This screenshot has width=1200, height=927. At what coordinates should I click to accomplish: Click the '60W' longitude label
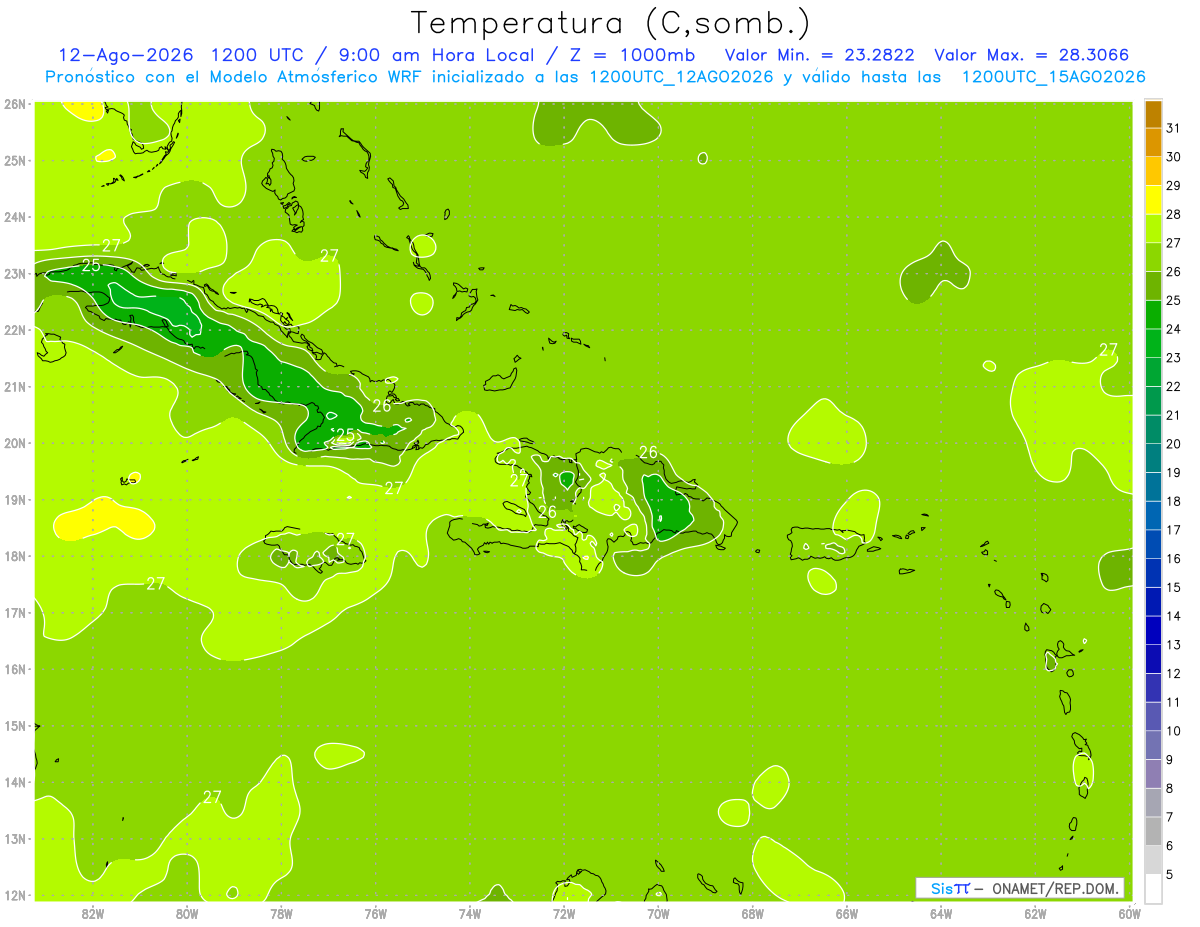pos(1129,913)
